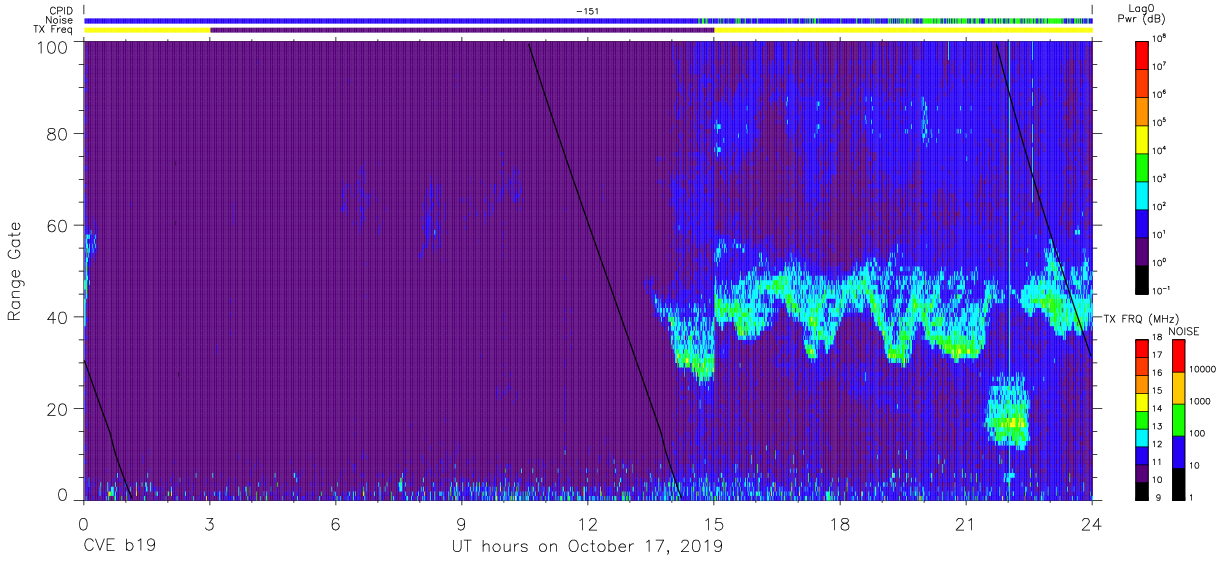Viewport: 1228px width, 567px height.
Task: Pick the green segment of NOISE colorbar
Action: (1177, 419)
